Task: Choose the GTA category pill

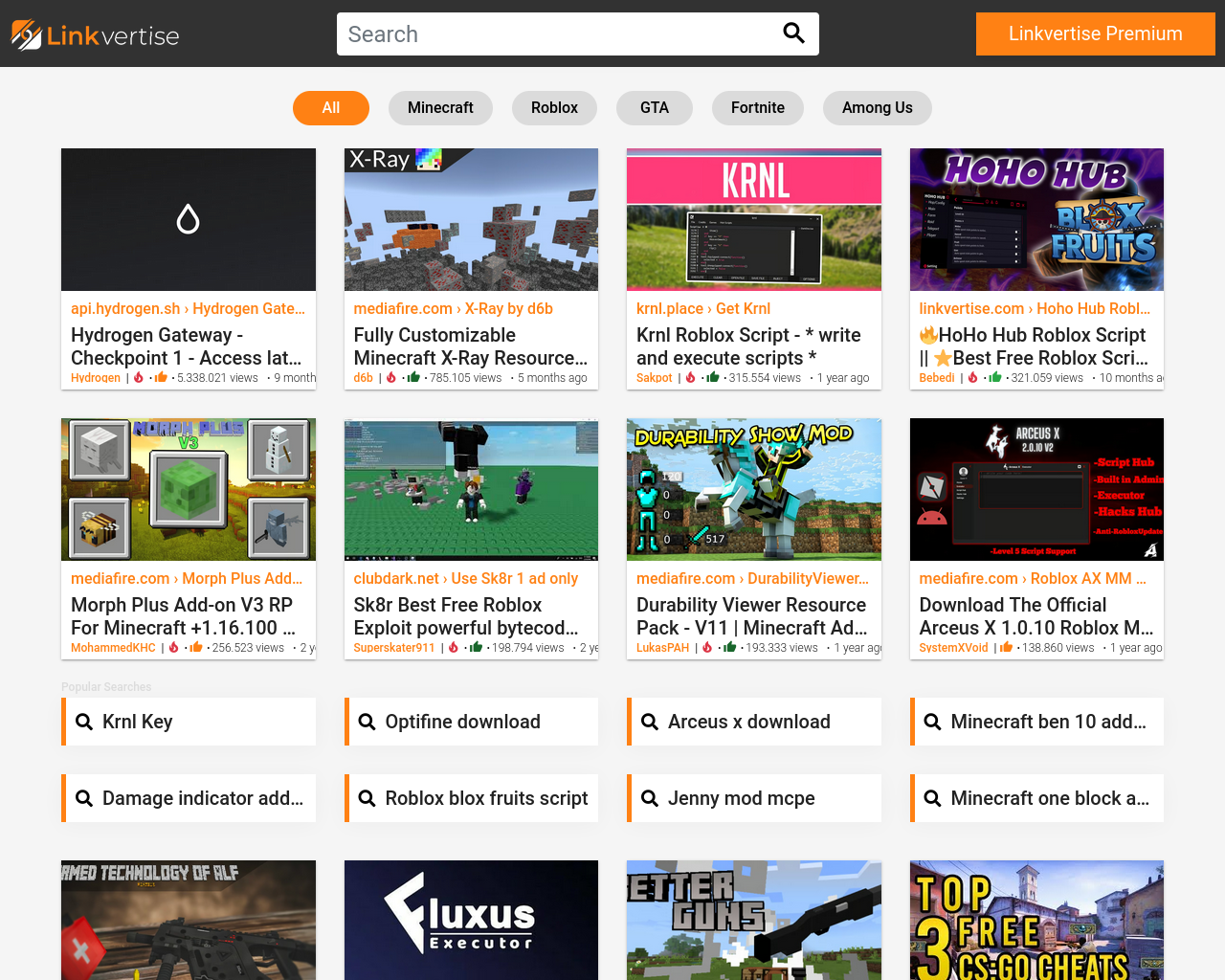Action: point(654,108)
